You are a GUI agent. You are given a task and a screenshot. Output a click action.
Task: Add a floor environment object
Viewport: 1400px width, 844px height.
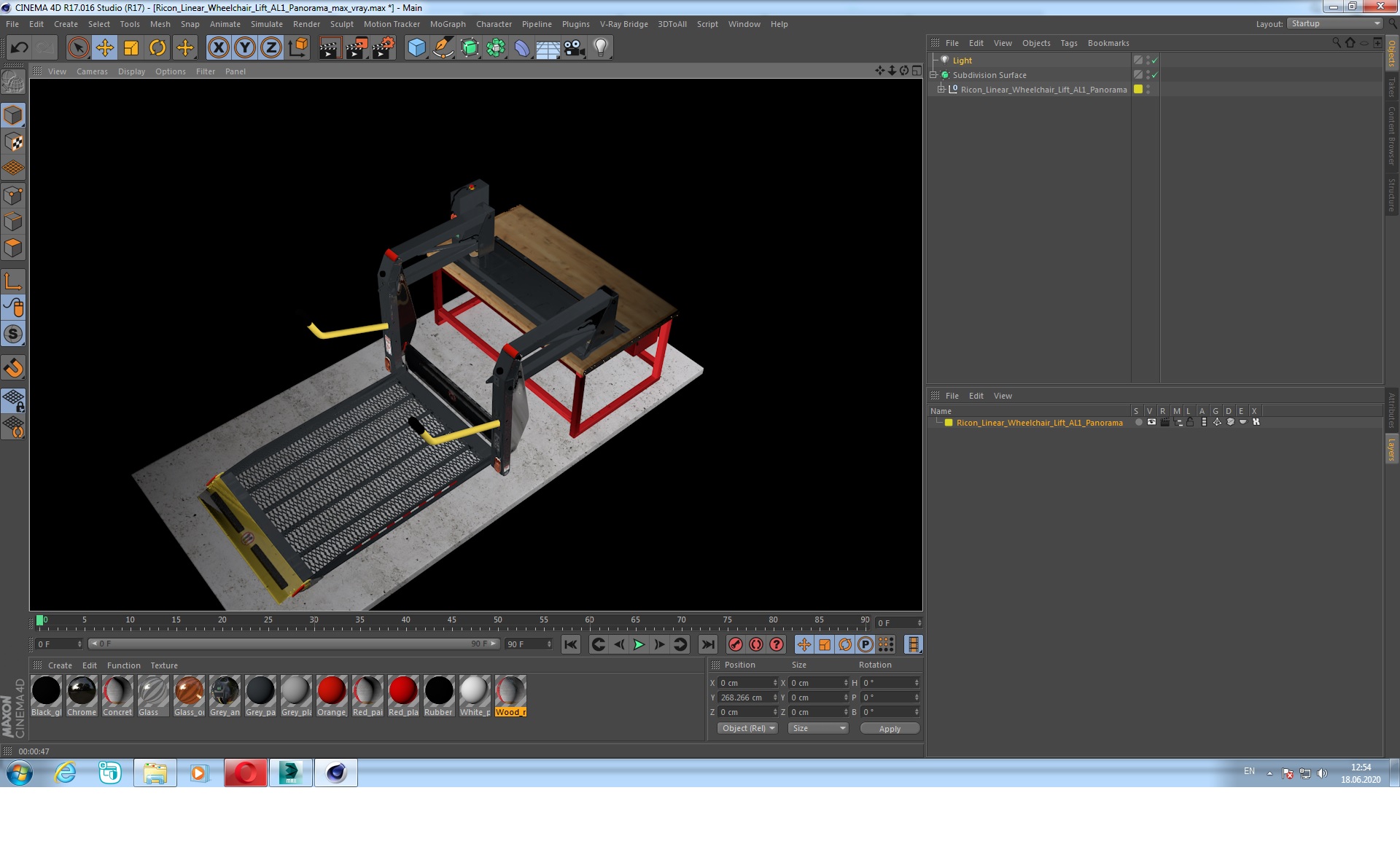pyautogui.click(x=548, y=48)
